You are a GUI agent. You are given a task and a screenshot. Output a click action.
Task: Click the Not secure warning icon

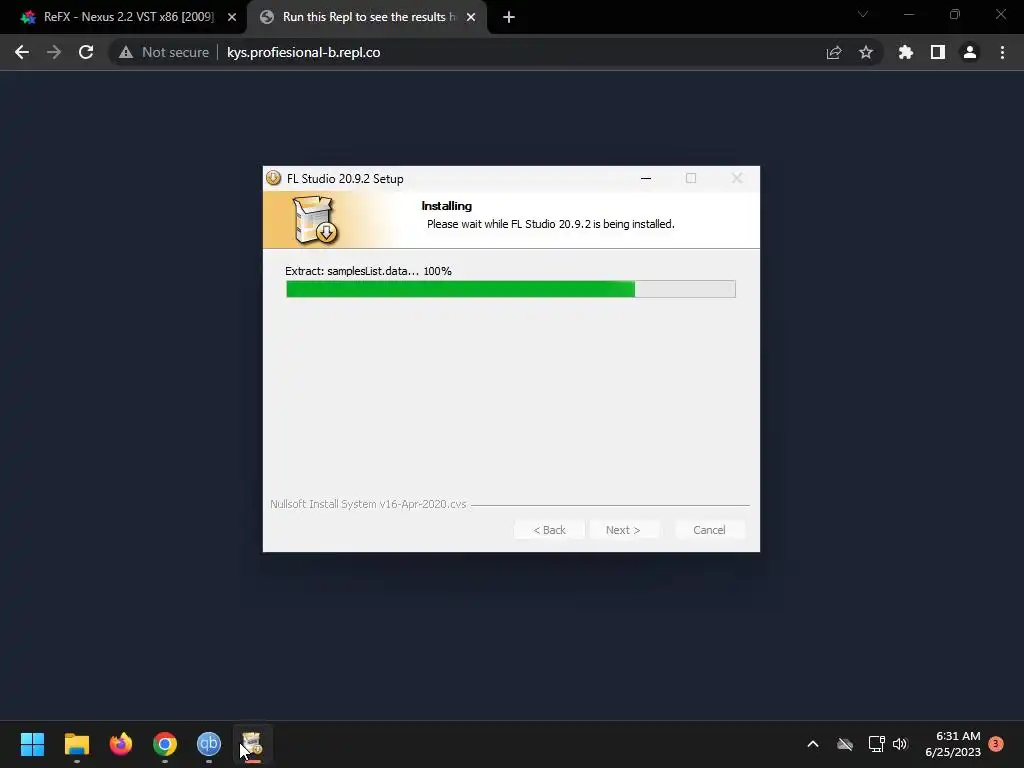(x=126, y=52)
